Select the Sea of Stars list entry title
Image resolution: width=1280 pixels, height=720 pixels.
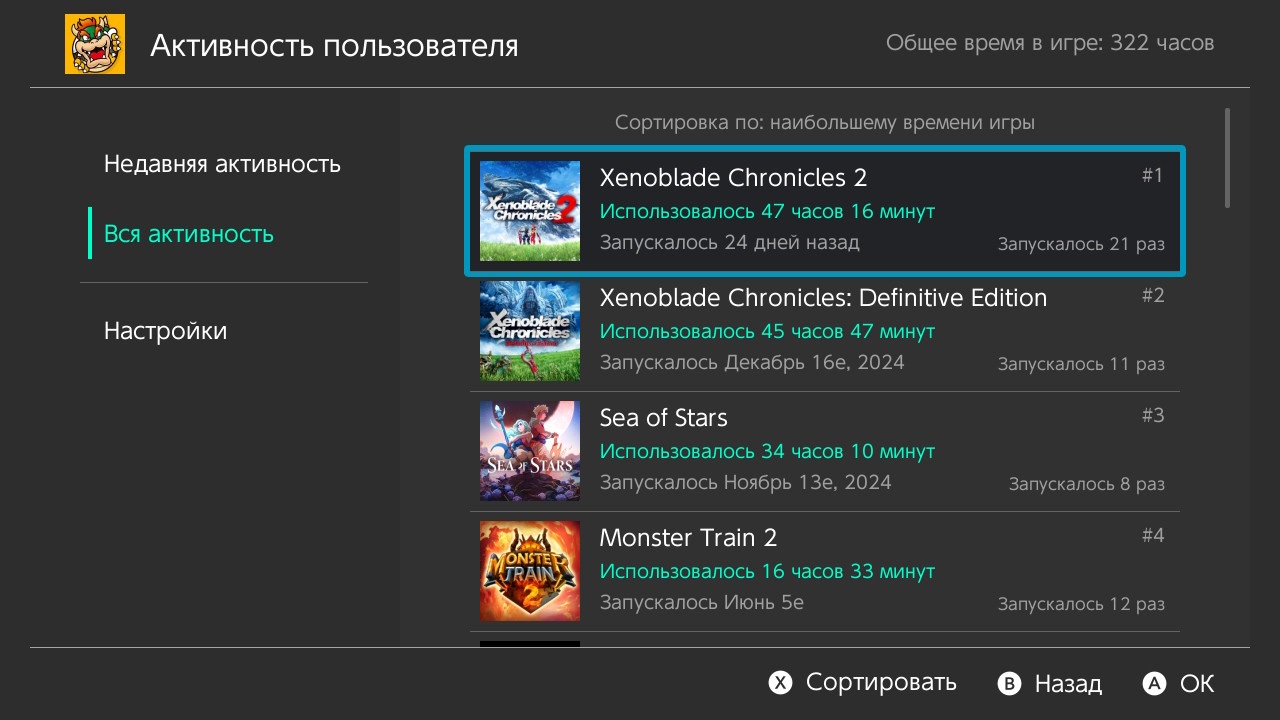[x=663, y=418]
